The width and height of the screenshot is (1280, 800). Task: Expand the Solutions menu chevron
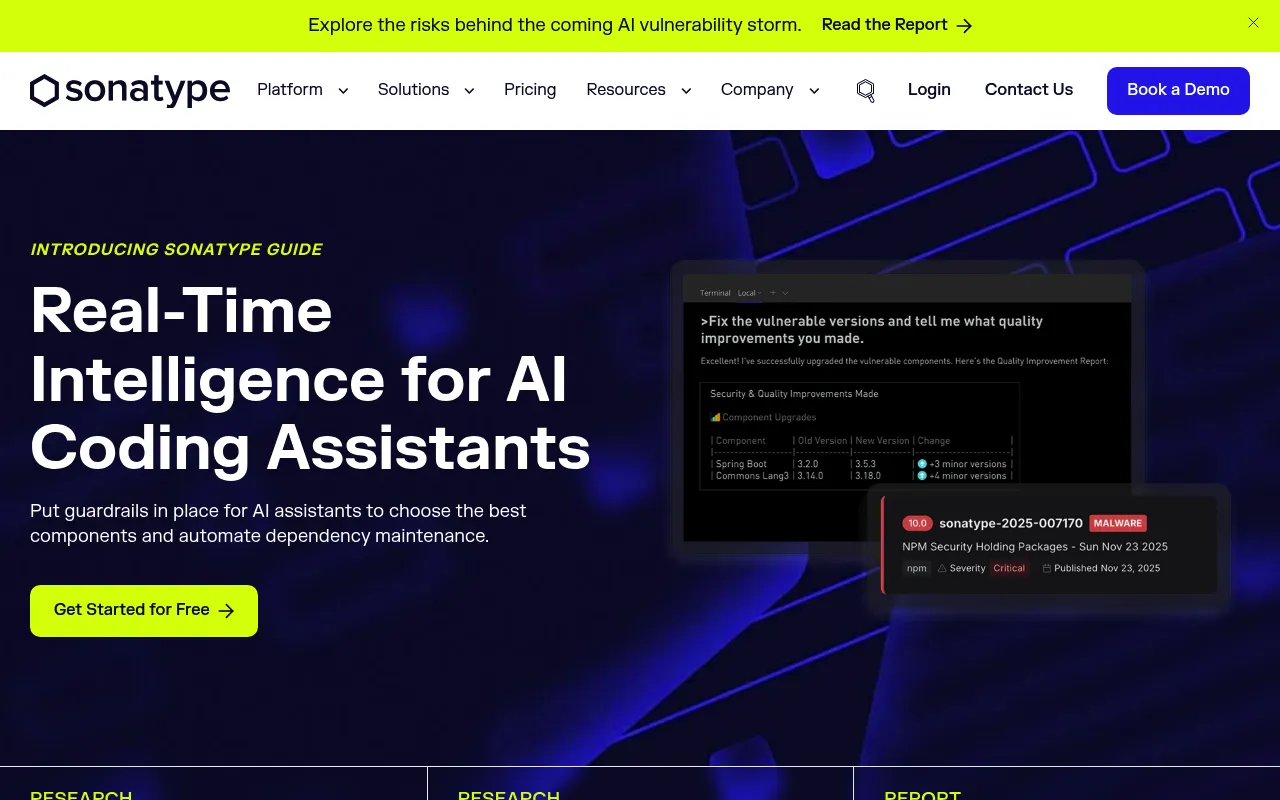click(469, 91)
